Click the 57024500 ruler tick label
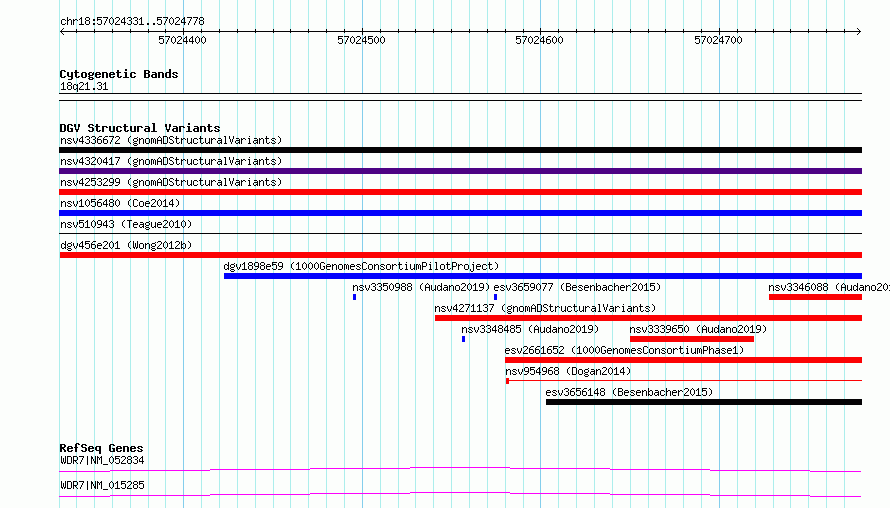The height and width of the screenshot is (508, 890). tap(361, 40)
